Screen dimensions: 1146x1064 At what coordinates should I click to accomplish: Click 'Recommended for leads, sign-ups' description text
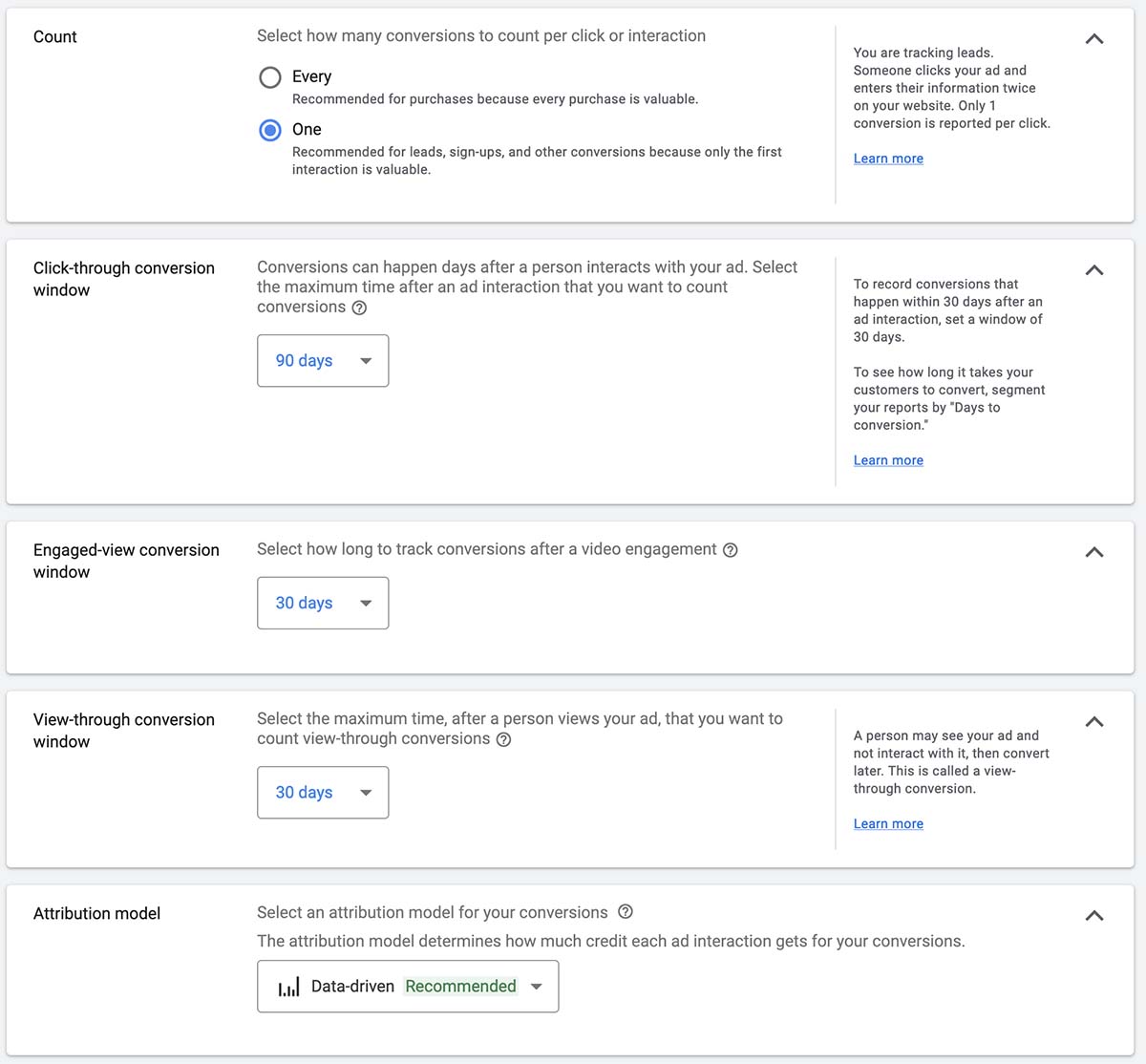537,160
